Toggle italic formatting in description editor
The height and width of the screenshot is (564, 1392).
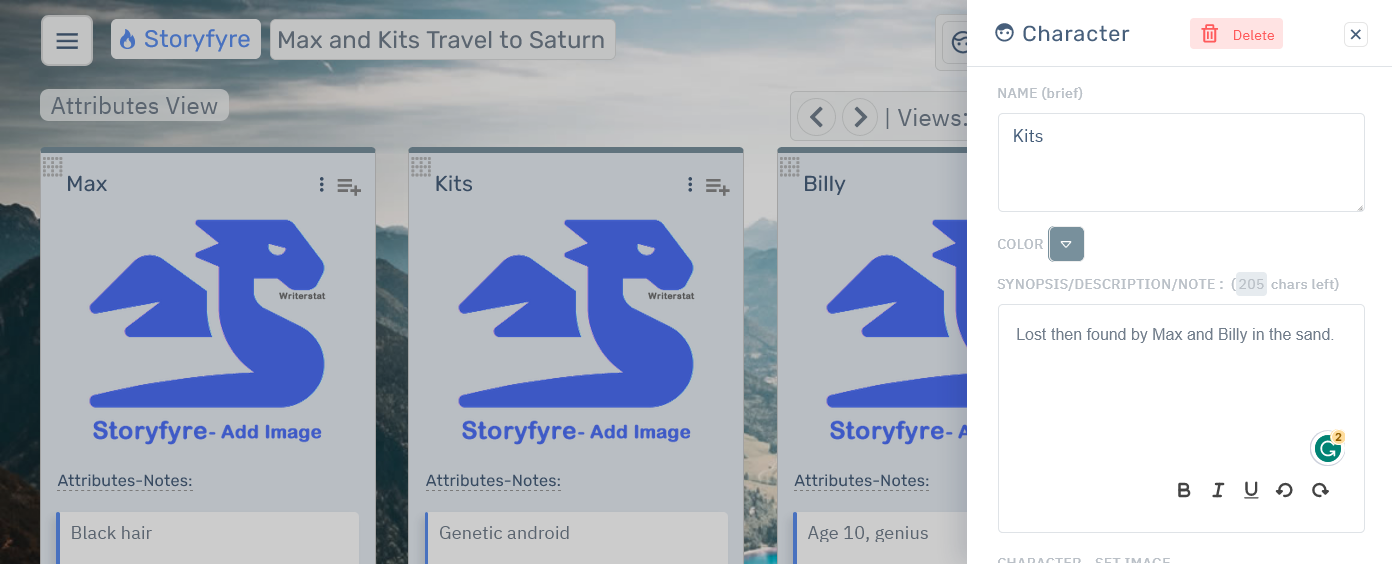(x=1218, y=490)
